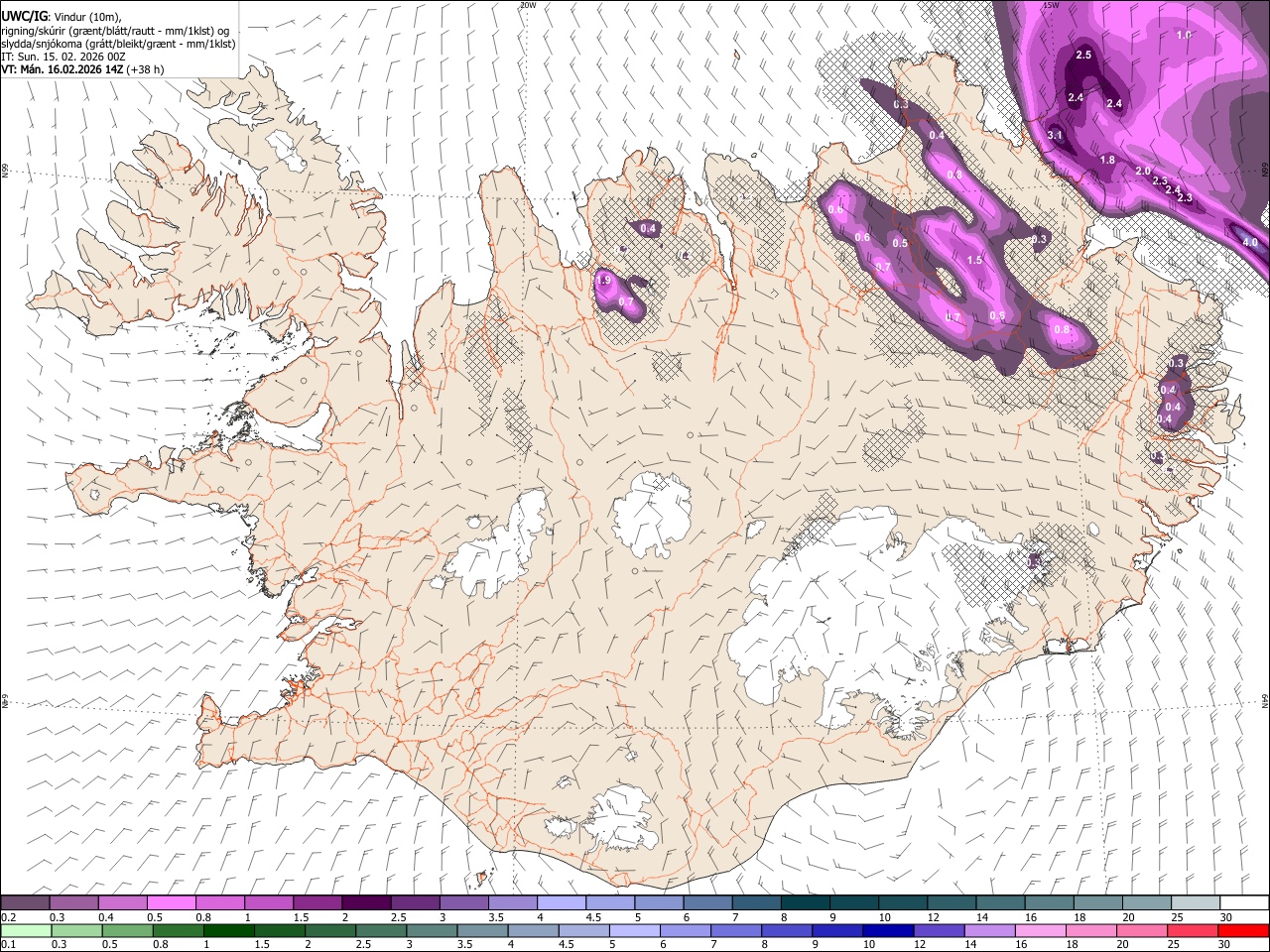Click the 2.0 value offshore in the northeast

1143,171
